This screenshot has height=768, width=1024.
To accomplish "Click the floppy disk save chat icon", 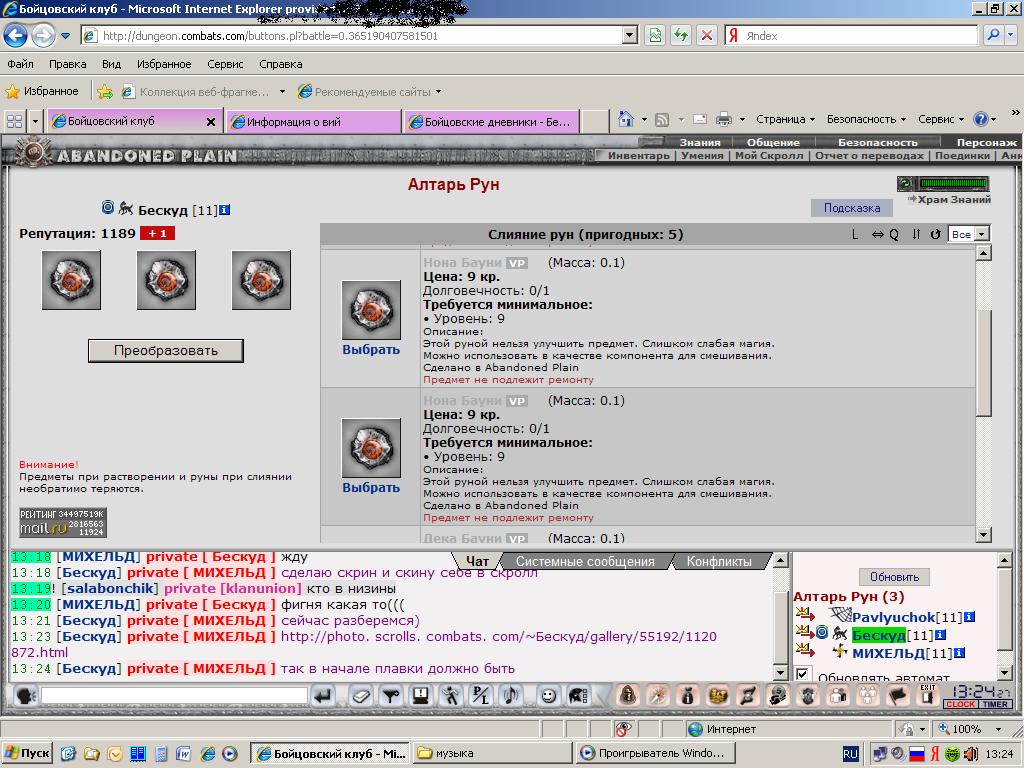I will pos(421,696).
